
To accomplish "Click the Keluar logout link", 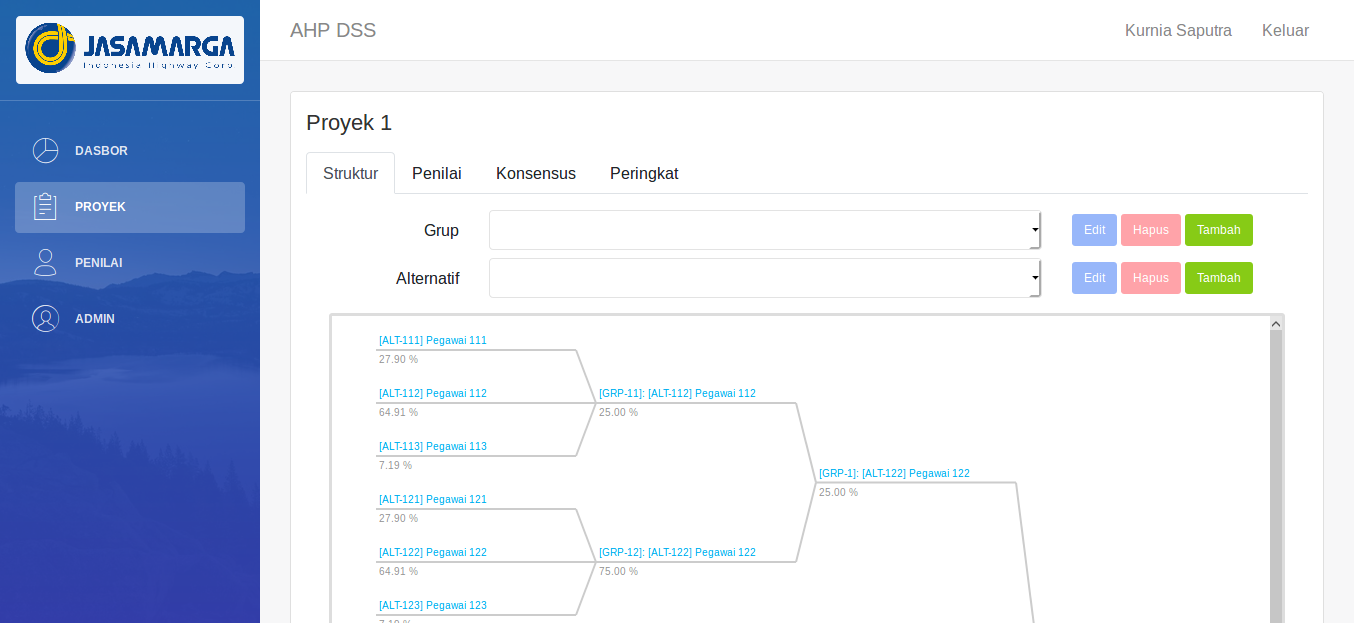I will (x=1285, y=30).
